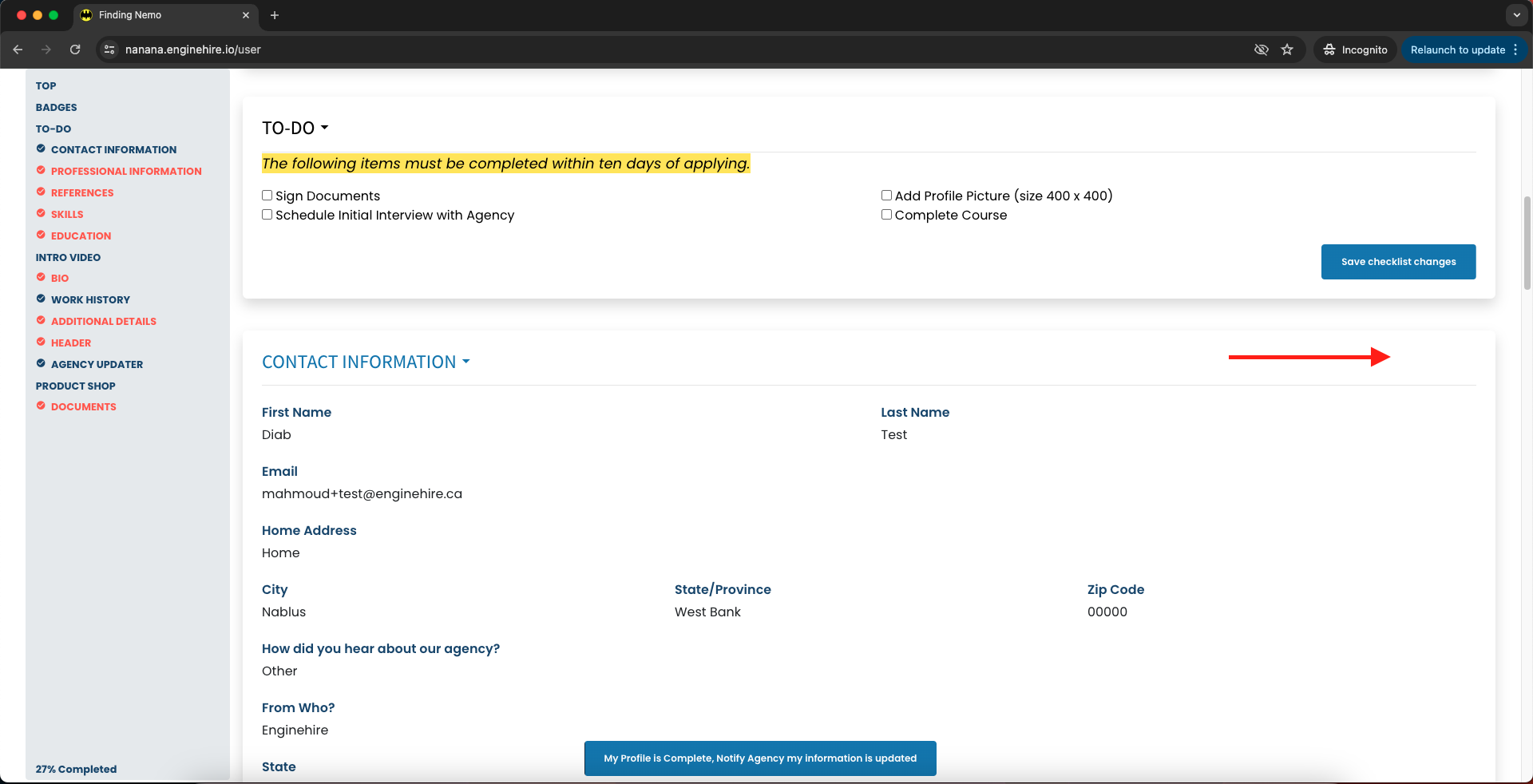
Task: Click the City value Nablus
Action: point(283,612)
